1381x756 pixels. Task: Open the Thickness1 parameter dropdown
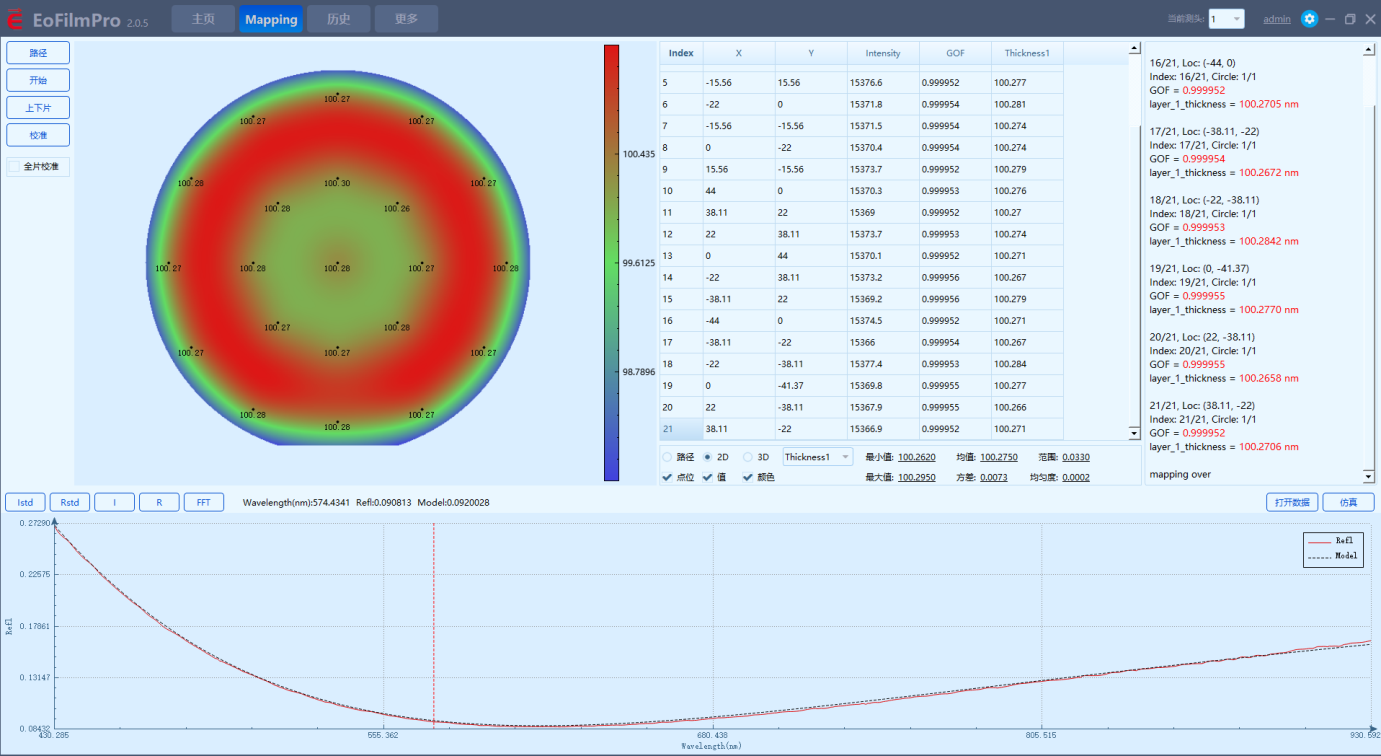point(817,457)
